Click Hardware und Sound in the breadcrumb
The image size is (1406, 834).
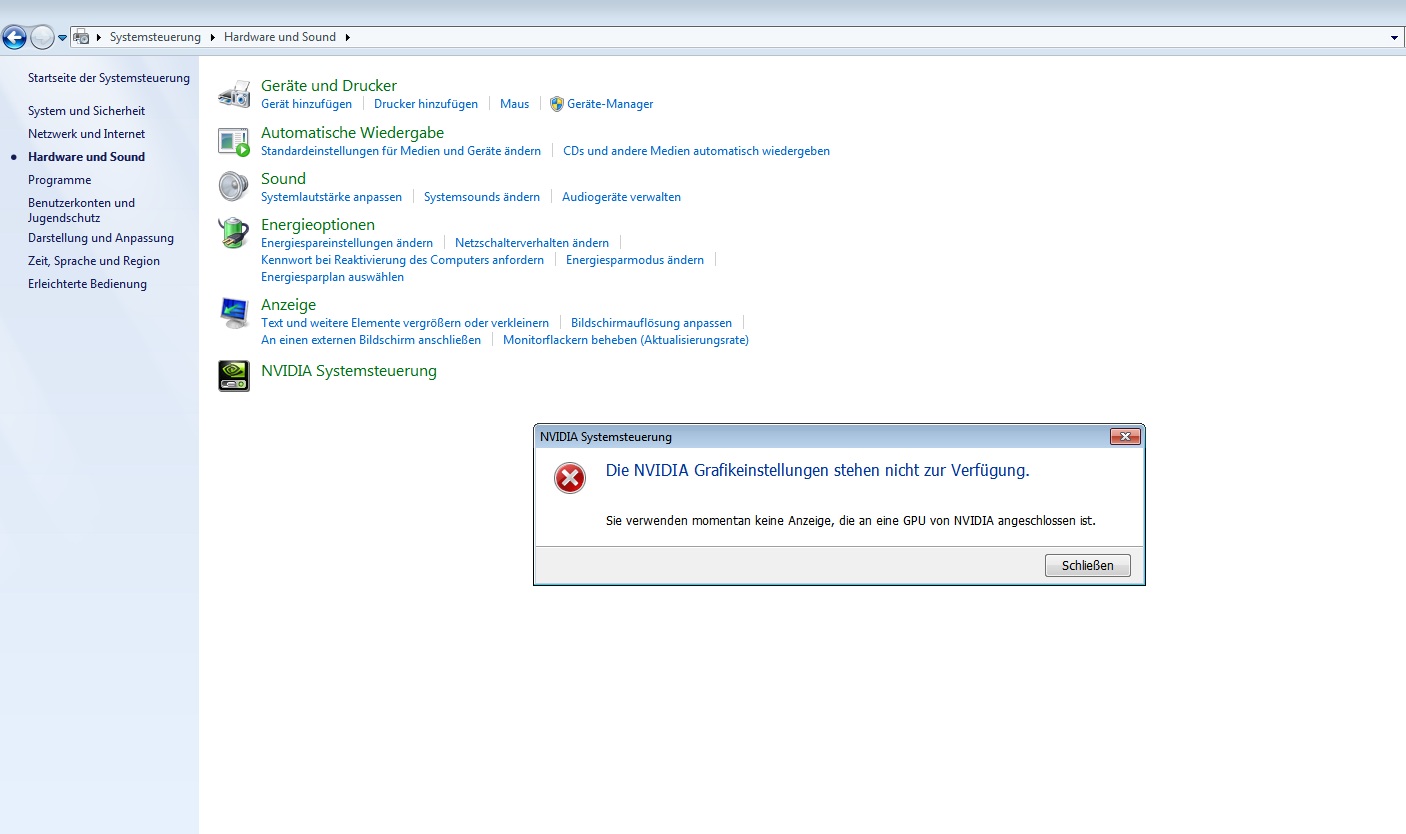[280, 37]
